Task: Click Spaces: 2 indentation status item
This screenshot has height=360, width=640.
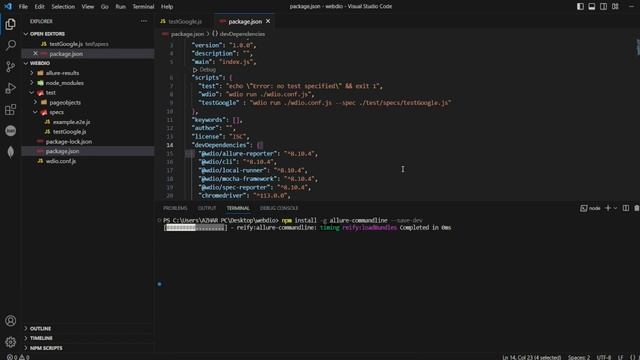Action: [579, 357]
